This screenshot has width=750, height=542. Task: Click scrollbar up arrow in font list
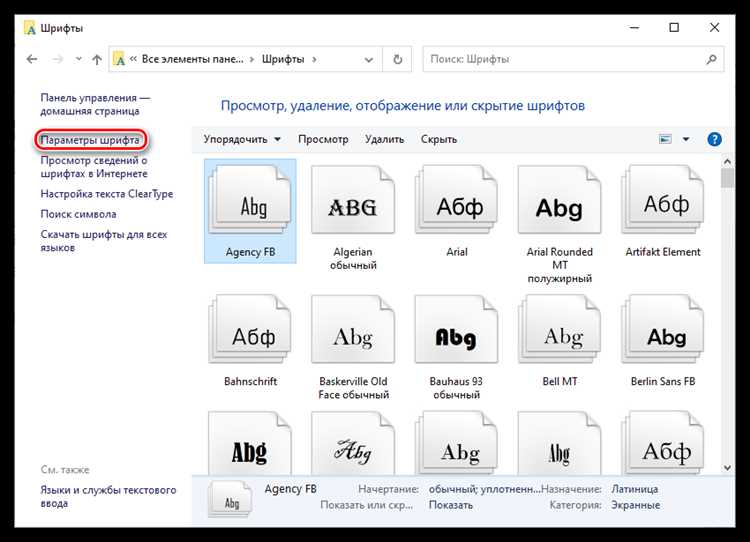coord(727,162)
